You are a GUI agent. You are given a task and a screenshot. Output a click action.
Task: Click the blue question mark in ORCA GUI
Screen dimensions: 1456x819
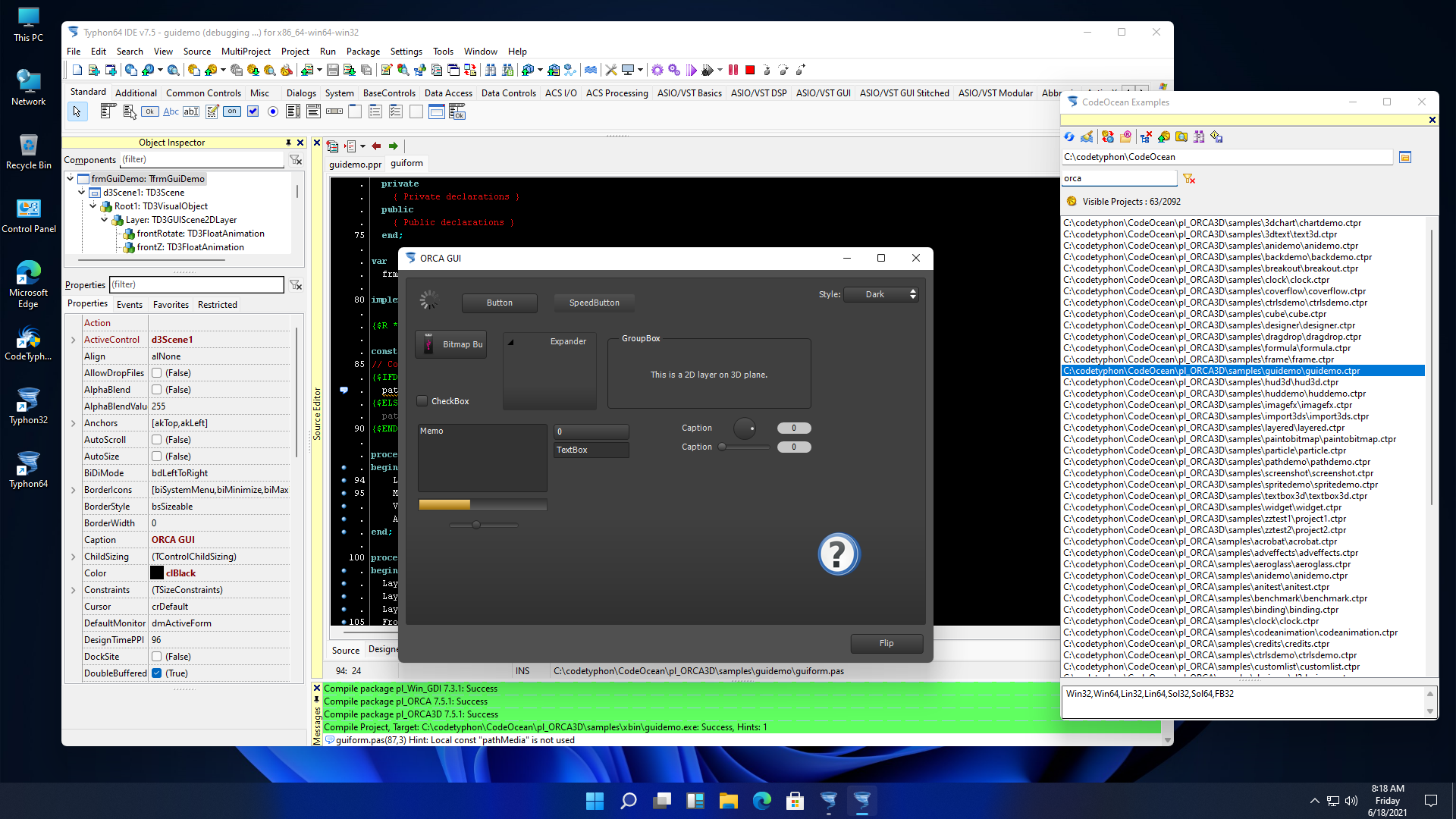click(838, 554)
